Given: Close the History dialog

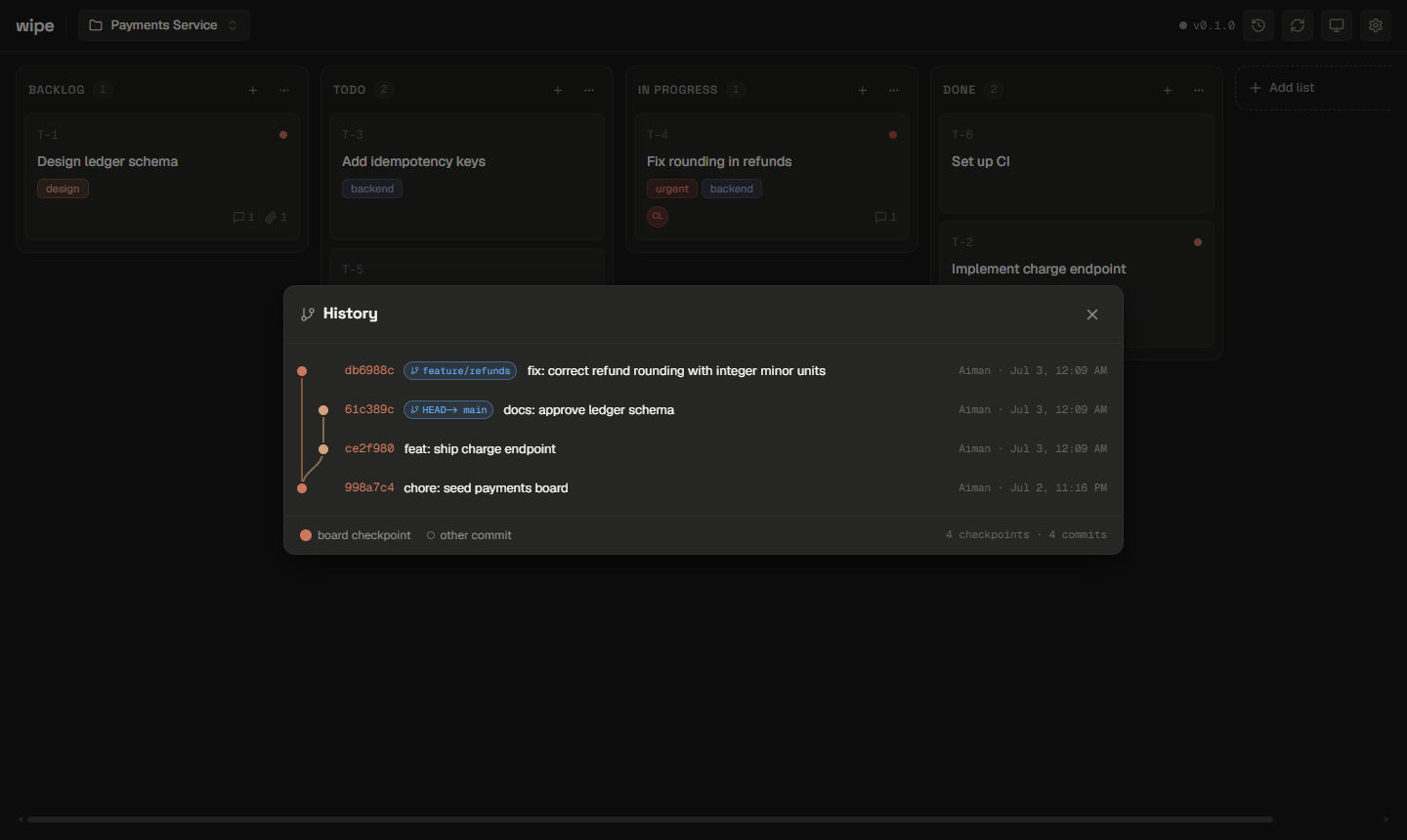Looking at the screenshot, I should (1092, 315).
